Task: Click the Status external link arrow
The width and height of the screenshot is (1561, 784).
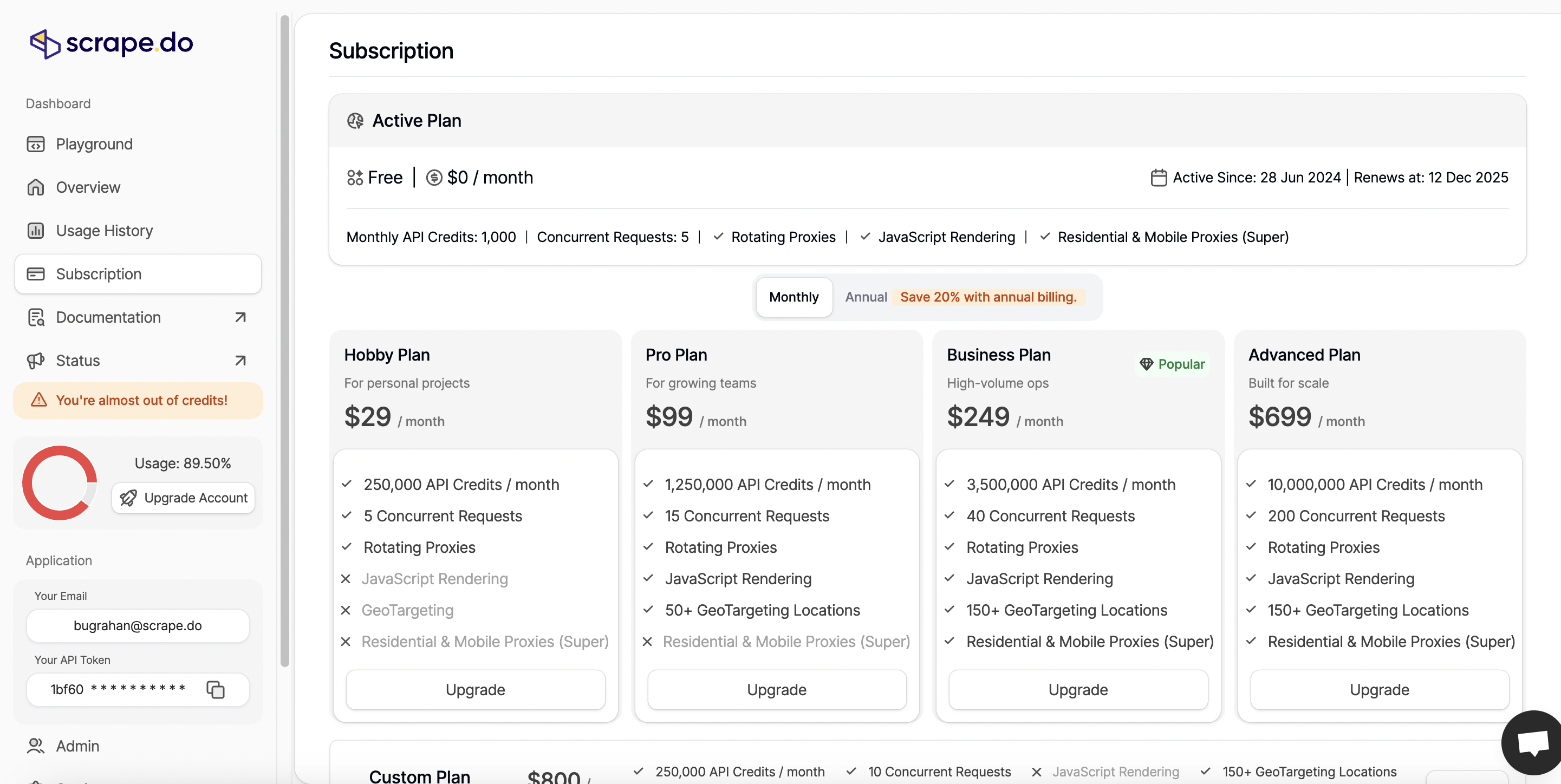Action: 240,361
